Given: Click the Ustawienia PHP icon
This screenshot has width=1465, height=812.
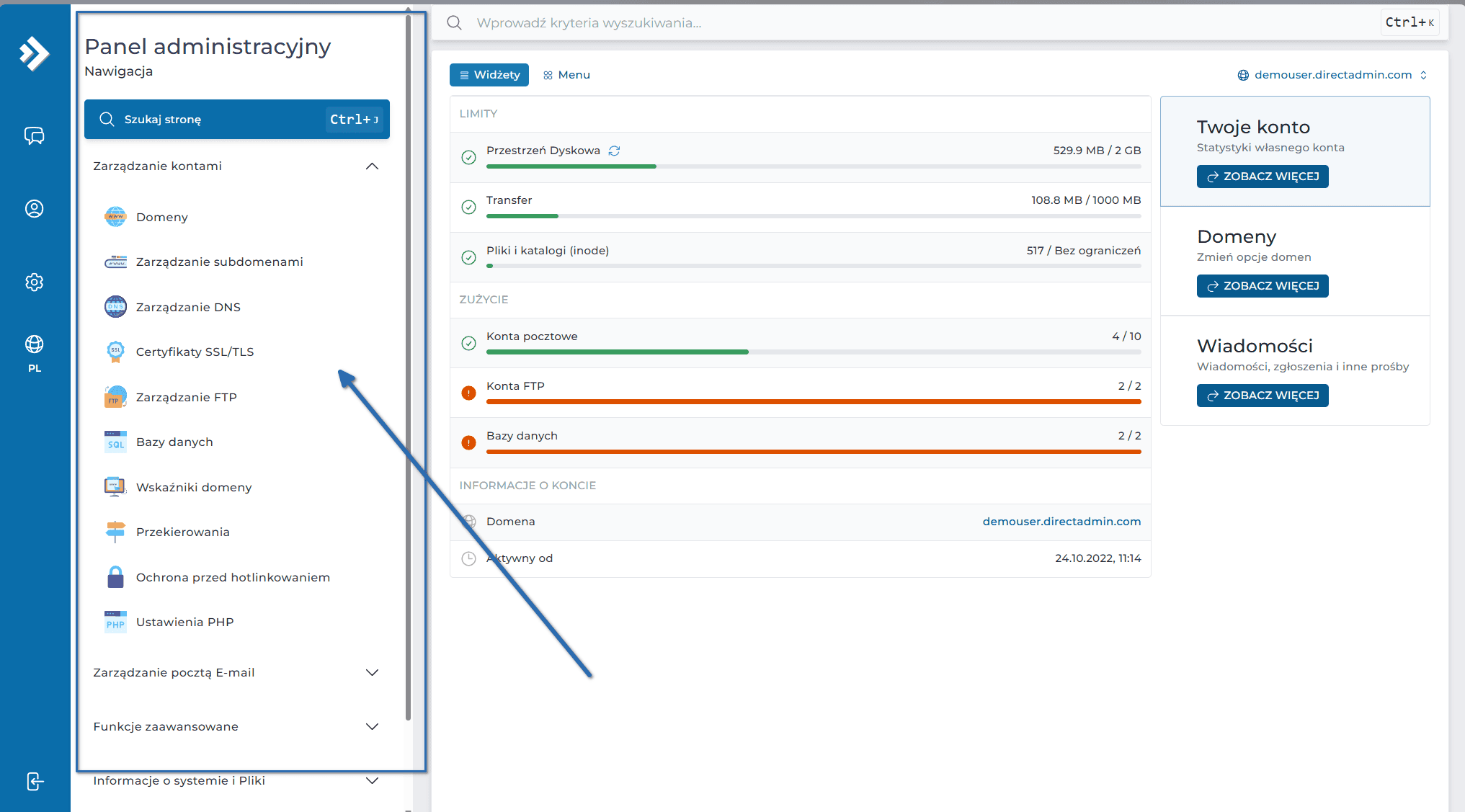Looking at the screenshot, I should point(115,622).
